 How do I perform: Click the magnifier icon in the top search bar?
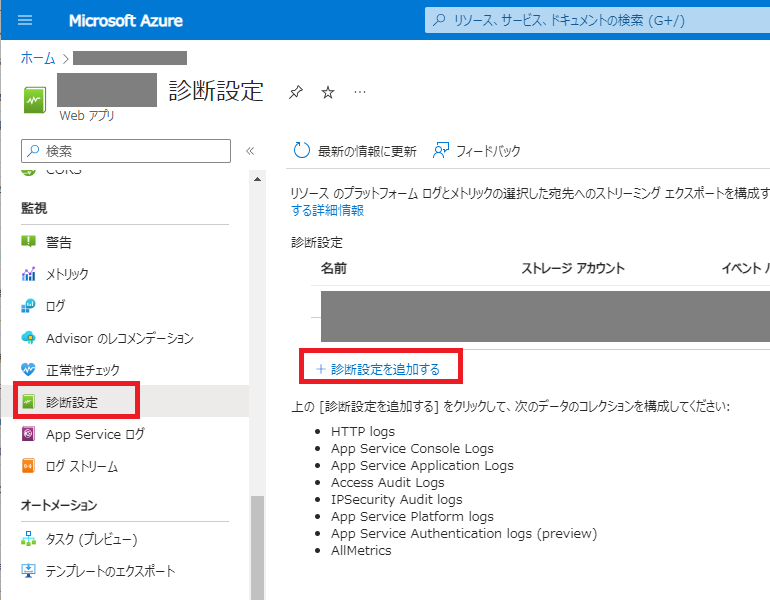click(439, 20)
